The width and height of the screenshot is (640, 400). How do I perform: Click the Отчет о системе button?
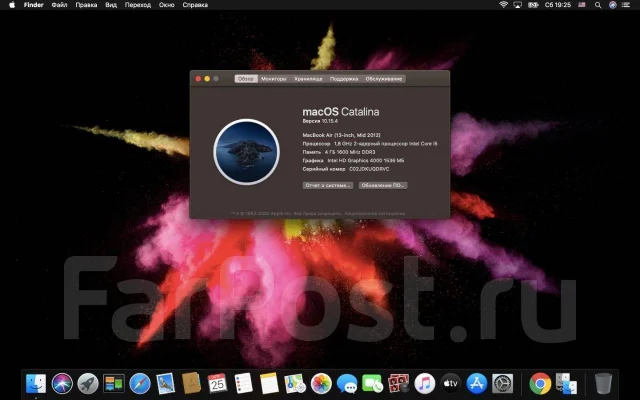328,185
